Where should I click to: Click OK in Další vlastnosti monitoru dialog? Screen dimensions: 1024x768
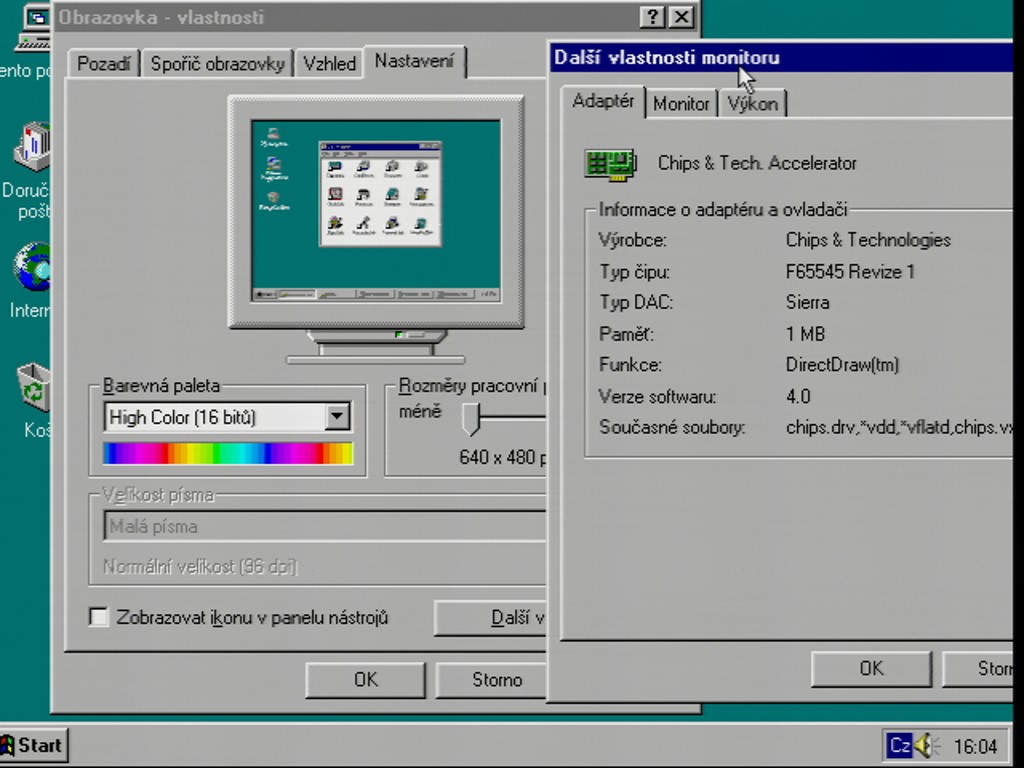coord(871,669)
